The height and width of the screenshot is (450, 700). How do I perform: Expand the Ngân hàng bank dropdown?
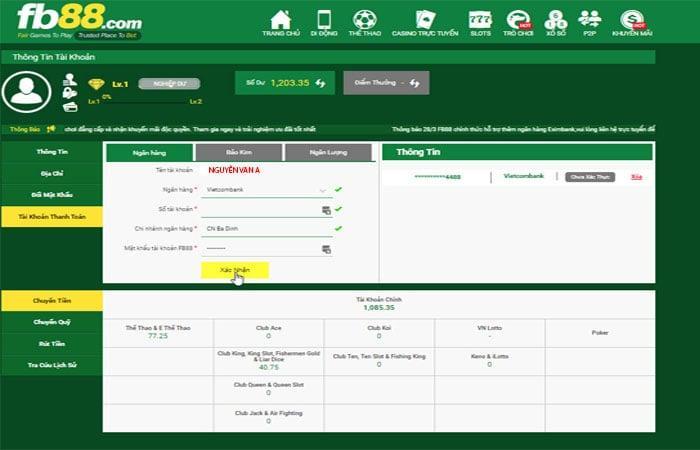click(x=322, y=189)
